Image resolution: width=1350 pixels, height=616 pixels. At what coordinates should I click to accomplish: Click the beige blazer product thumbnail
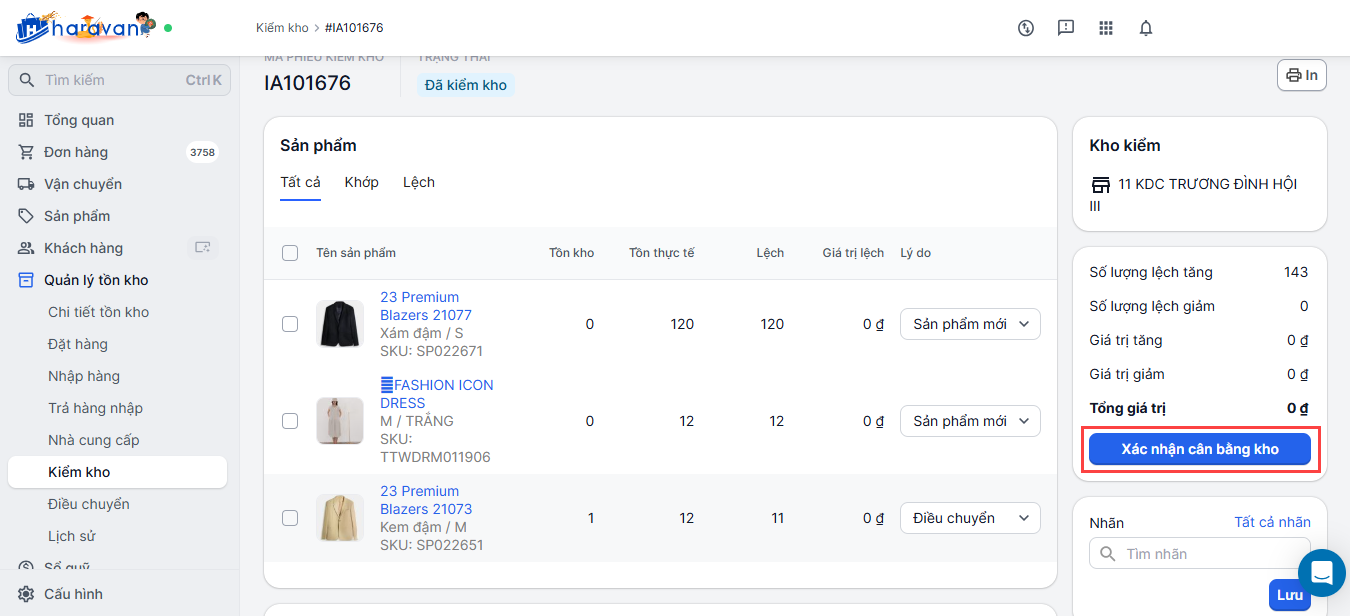340,518
